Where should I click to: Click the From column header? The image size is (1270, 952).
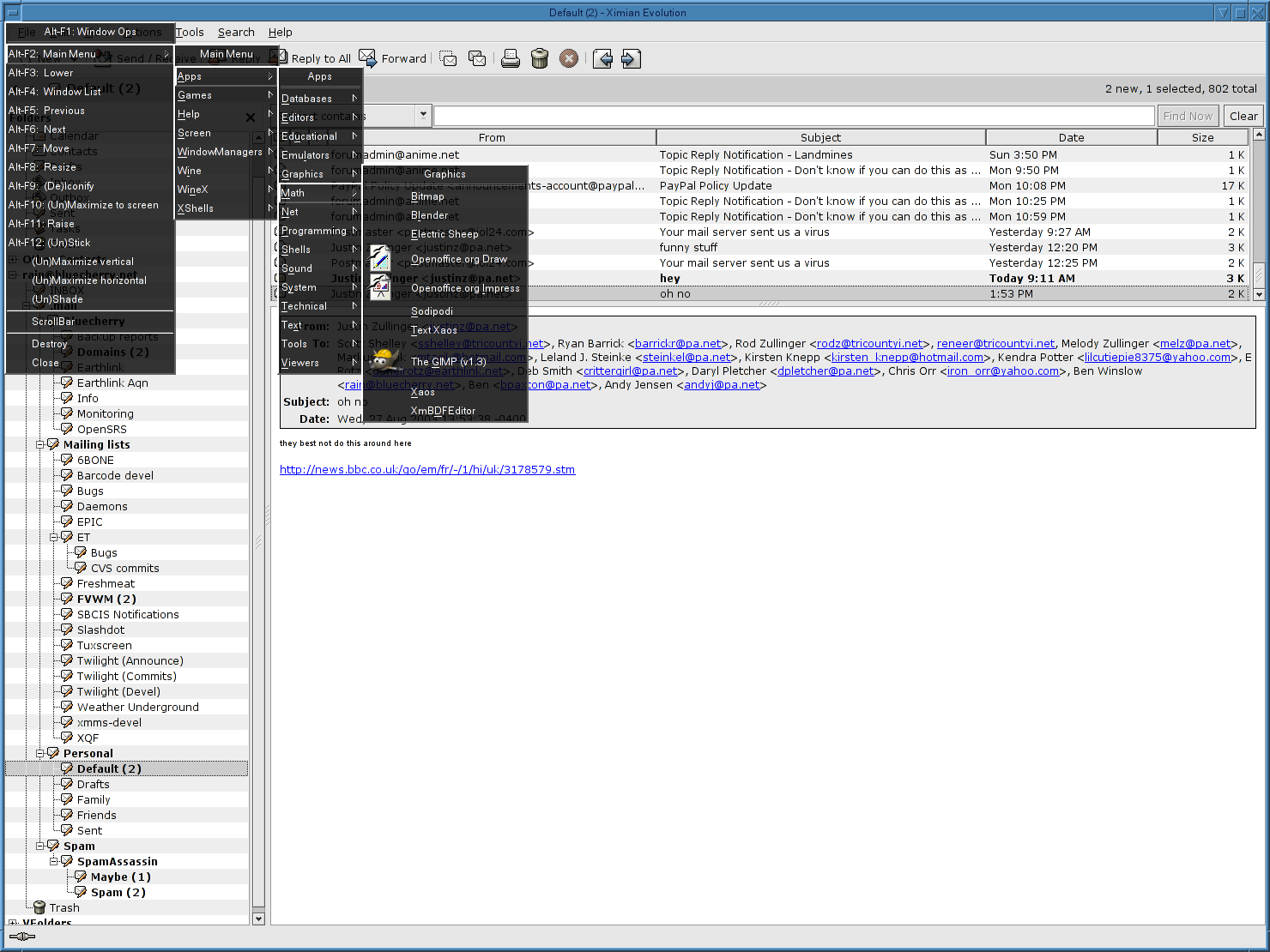[492, 137]
